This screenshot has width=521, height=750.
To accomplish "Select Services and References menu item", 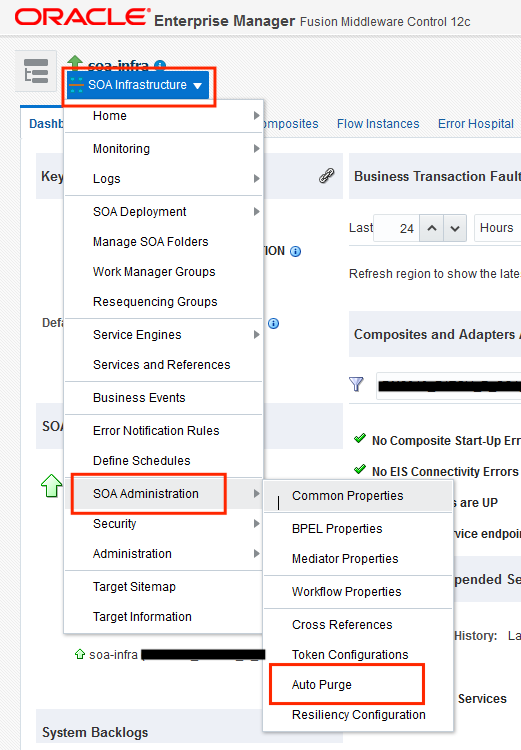I will click(x=163, y=364).
